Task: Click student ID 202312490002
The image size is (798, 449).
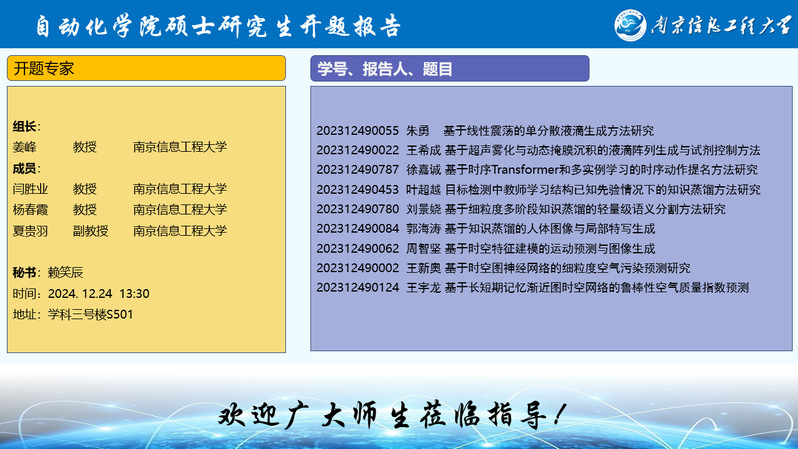Action: [x=357, y=268]
